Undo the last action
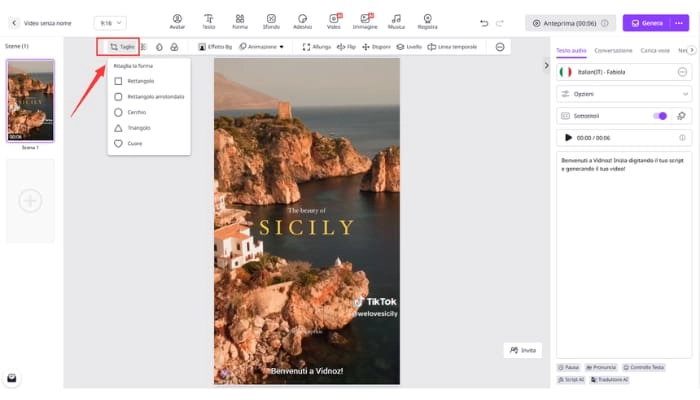Screen dimensions: 700x400 (x=484, y=23)
